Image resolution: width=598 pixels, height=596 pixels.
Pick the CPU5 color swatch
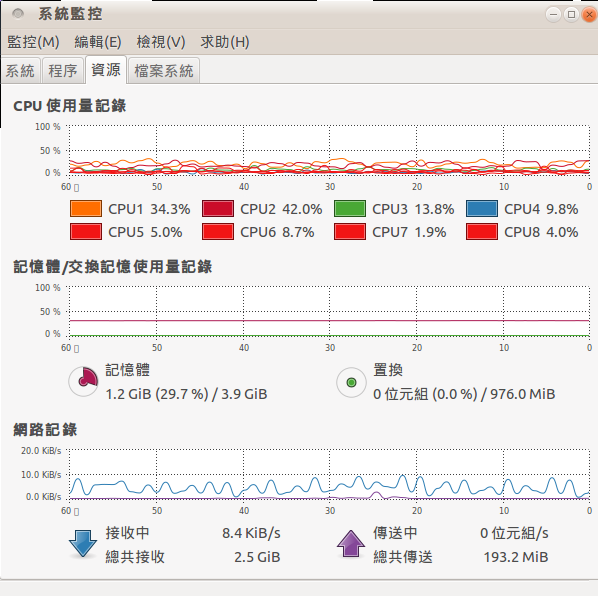coord(86,231)
